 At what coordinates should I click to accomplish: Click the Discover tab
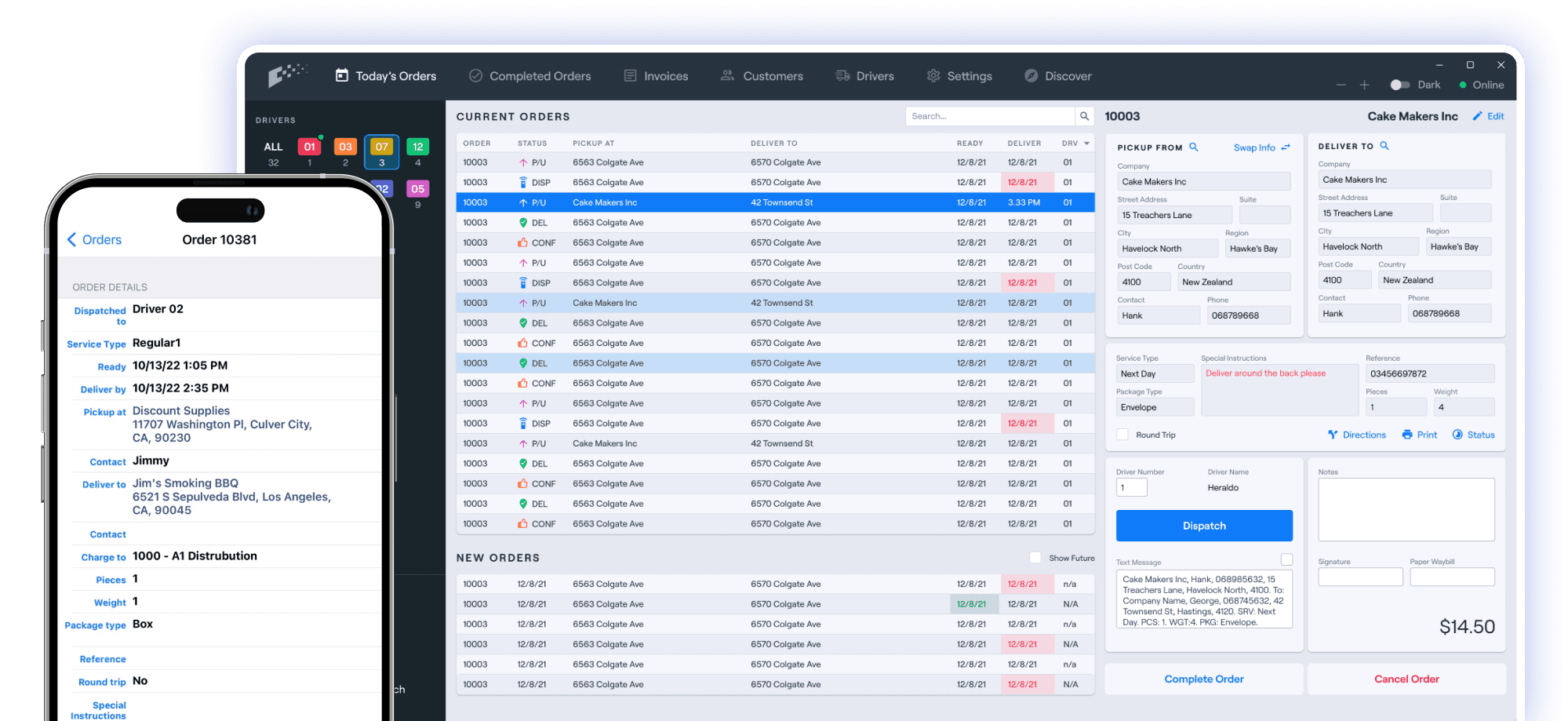[x=1058, y=75]
